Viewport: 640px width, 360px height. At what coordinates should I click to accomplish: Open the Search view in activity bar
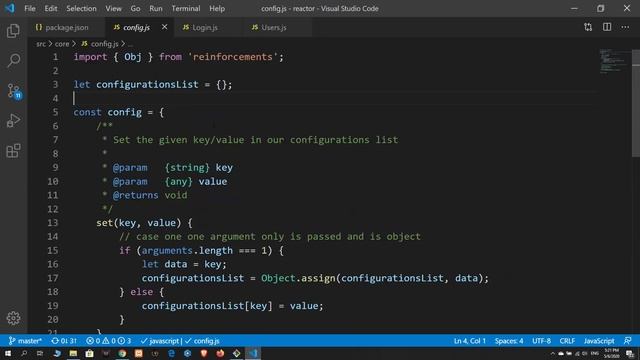[13, 60]
